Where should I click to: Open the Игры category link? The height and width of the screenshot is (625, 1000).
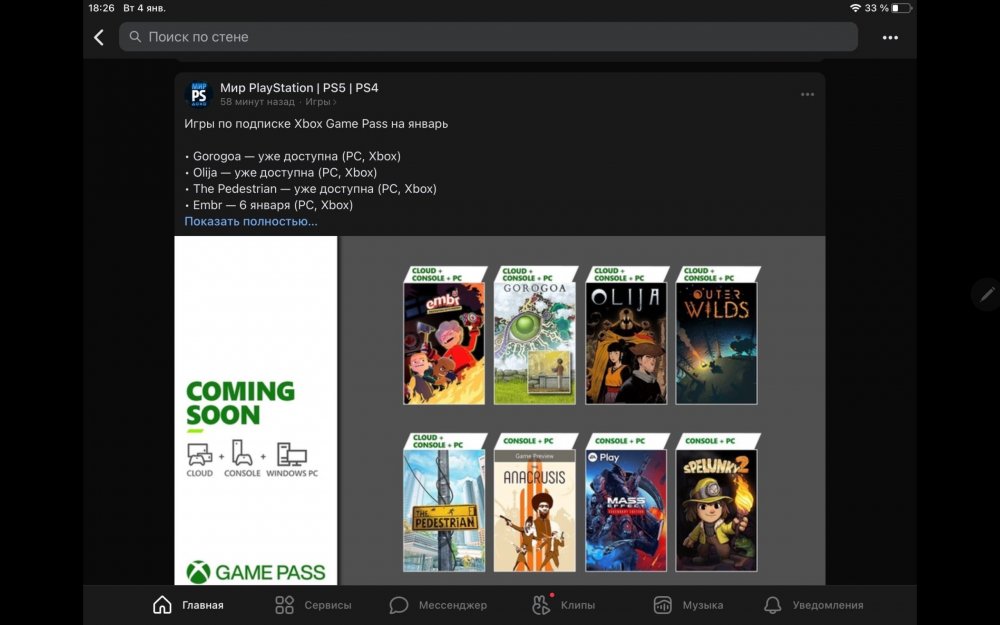319,102
